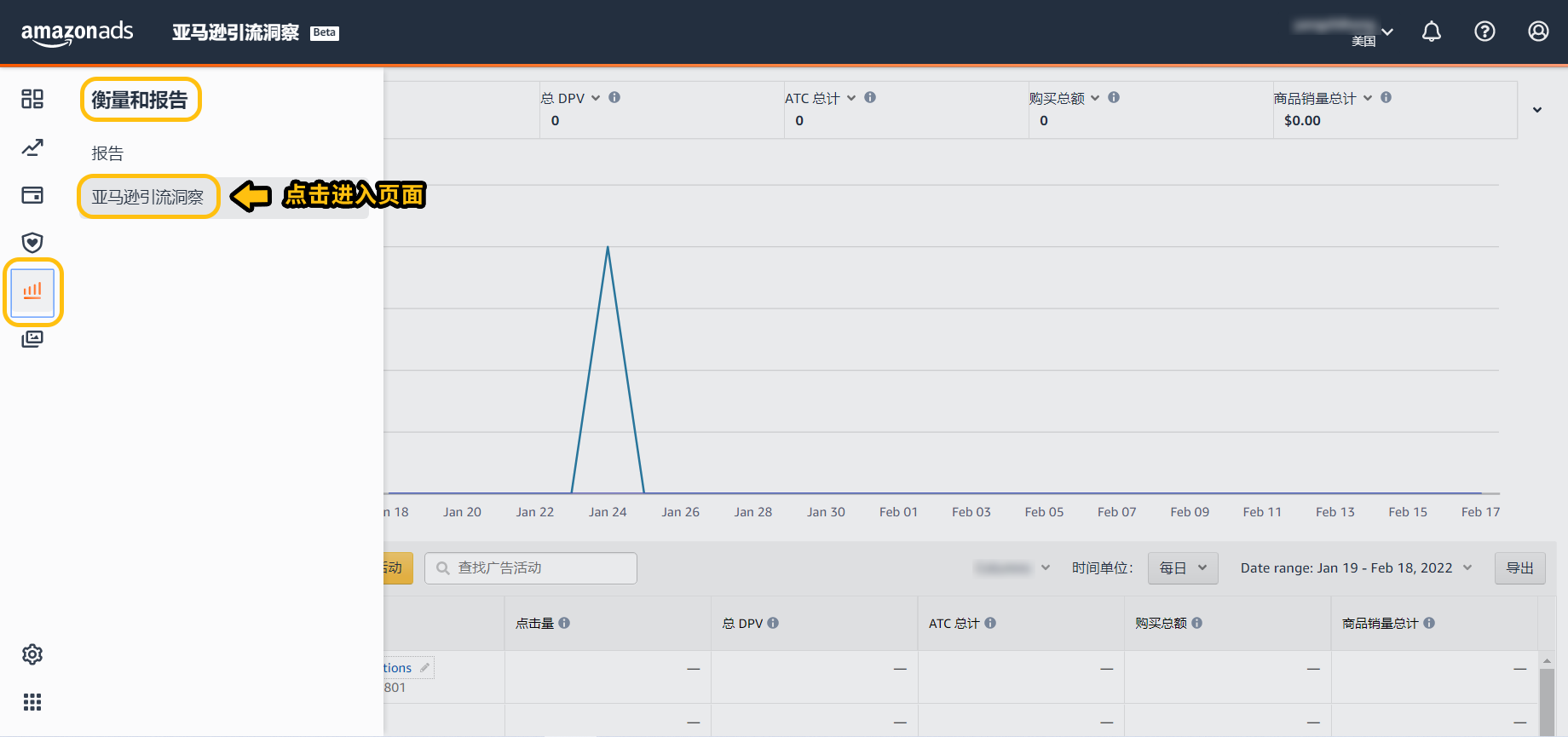Select 报告 menu item
This screenshot has width=1568, height=737.
108,153
